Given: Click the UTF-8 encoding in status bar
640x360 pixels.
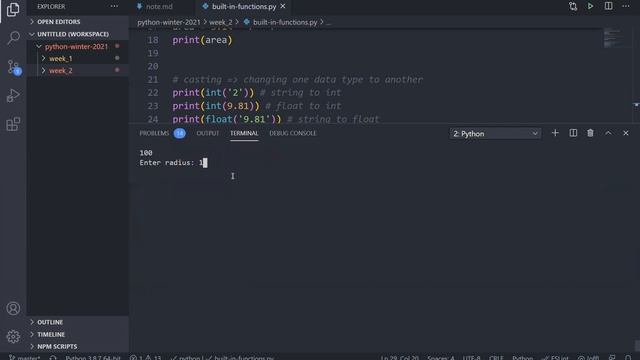Looking at the screenshot, I should coord(471,358).
